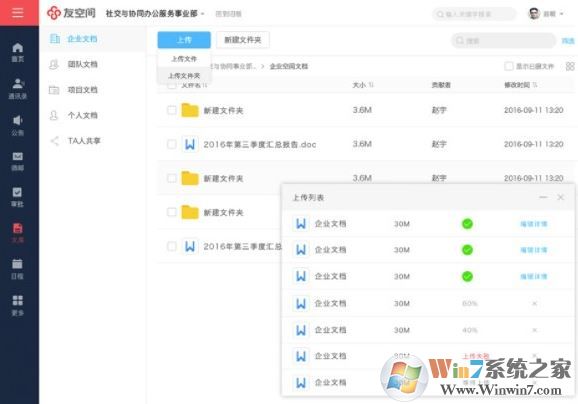Focus the top global search field
Screen dimensions: 578x404
[474, 14]
